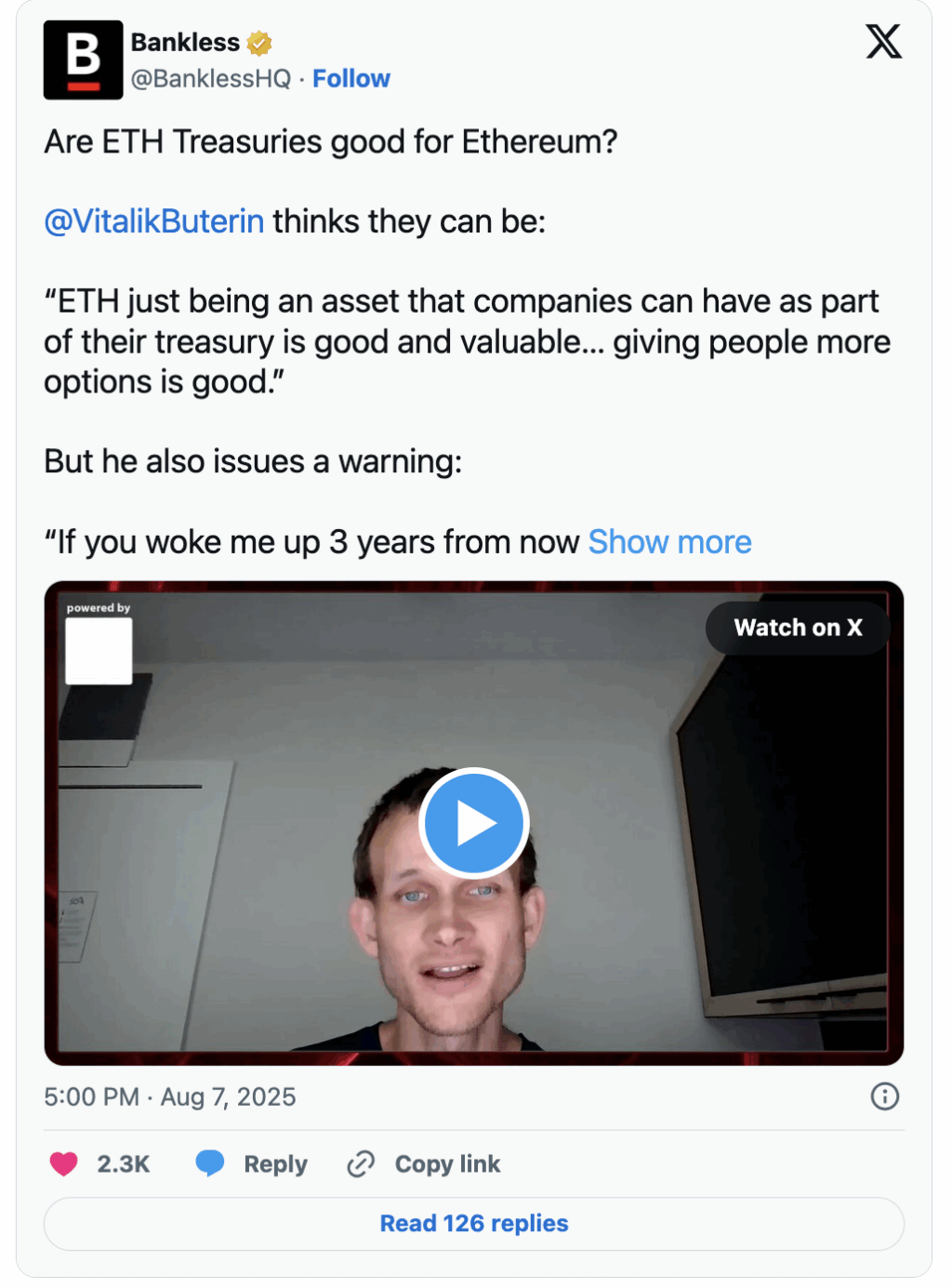Open the tweet info icon

[884, 1096]
